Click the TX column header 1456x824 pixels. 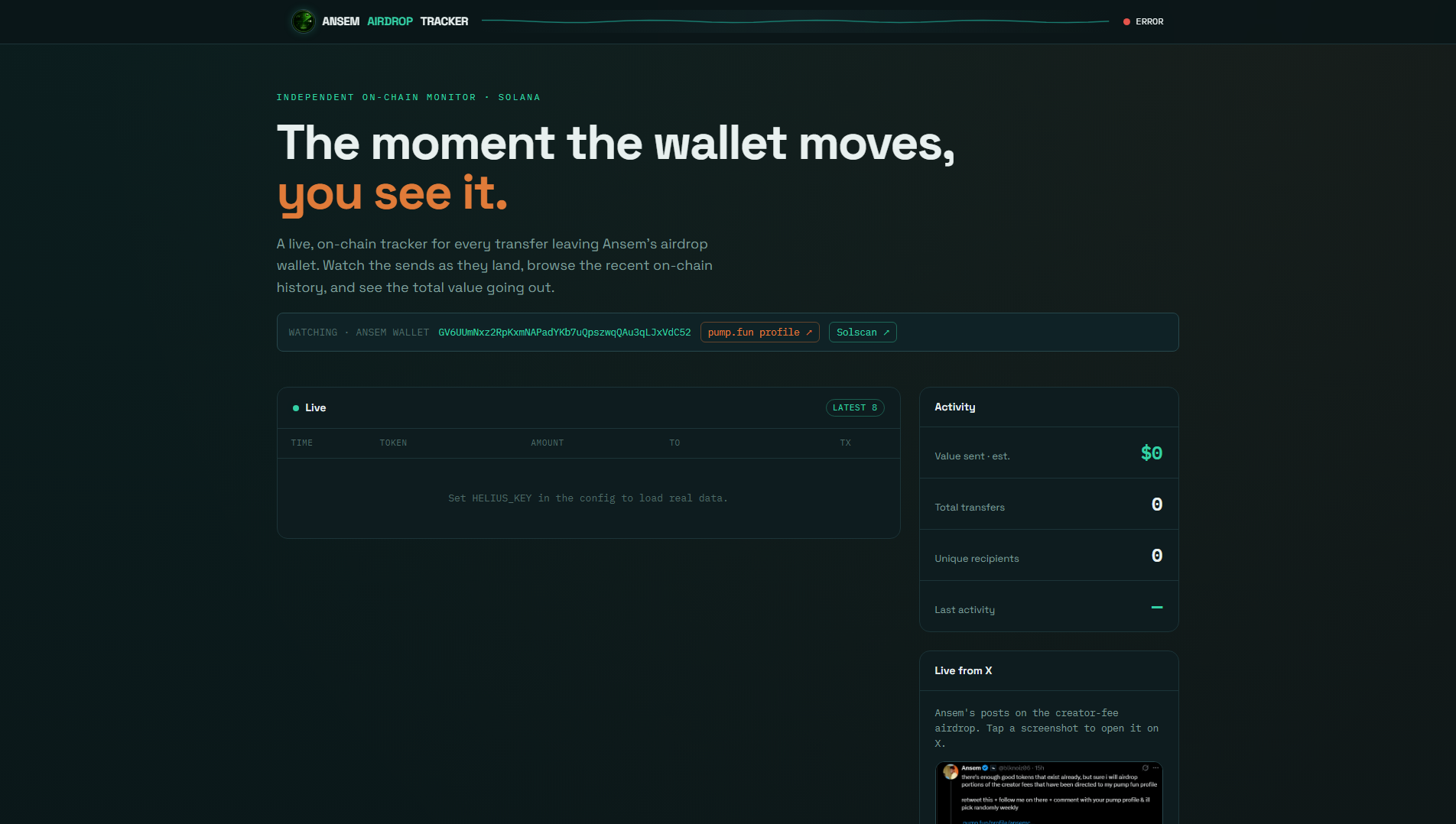pos(845,443)
